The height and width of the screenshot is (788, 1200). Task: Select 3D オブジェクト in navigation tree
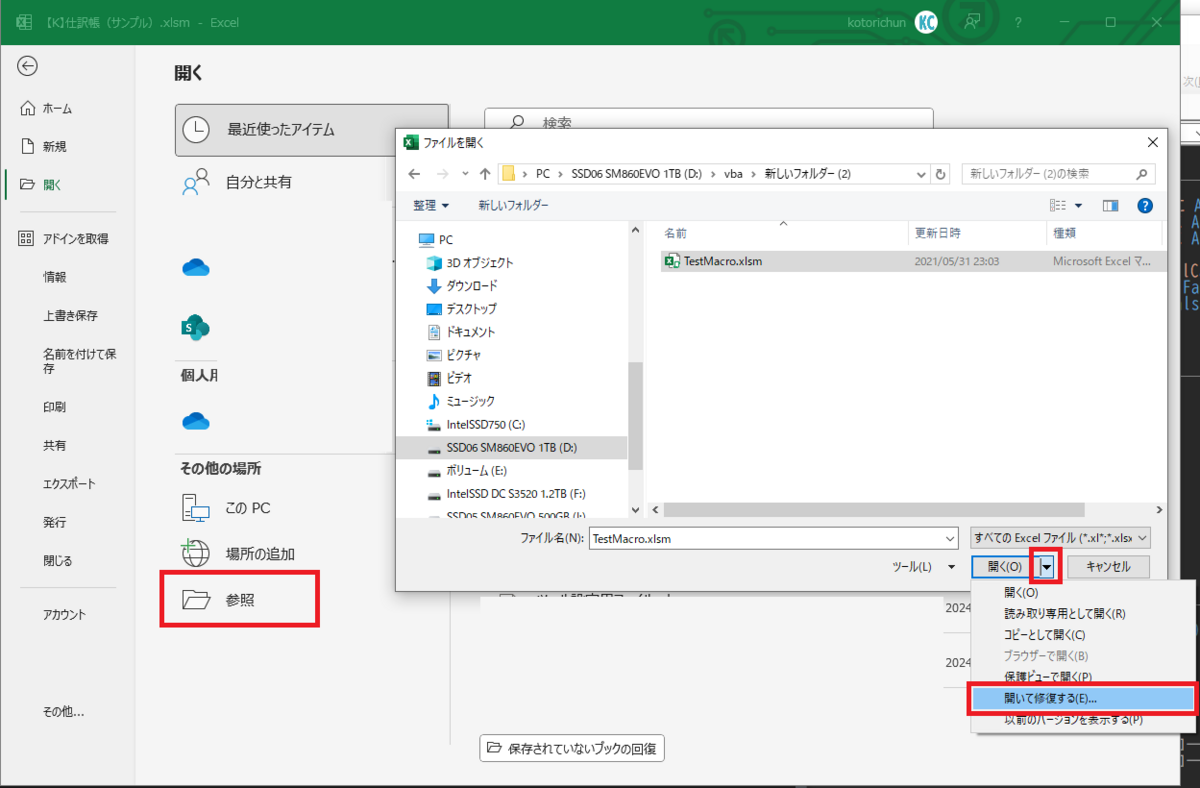point(470,263)
